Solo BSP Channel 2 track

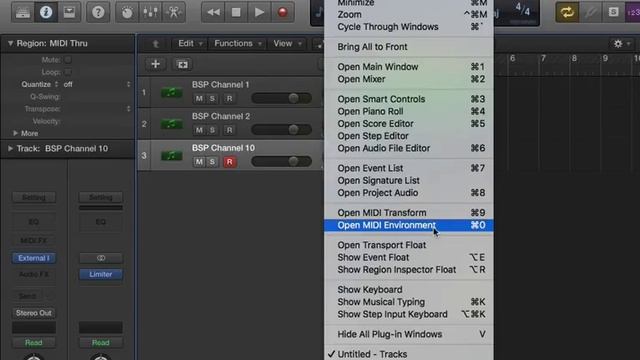[212, 130]
